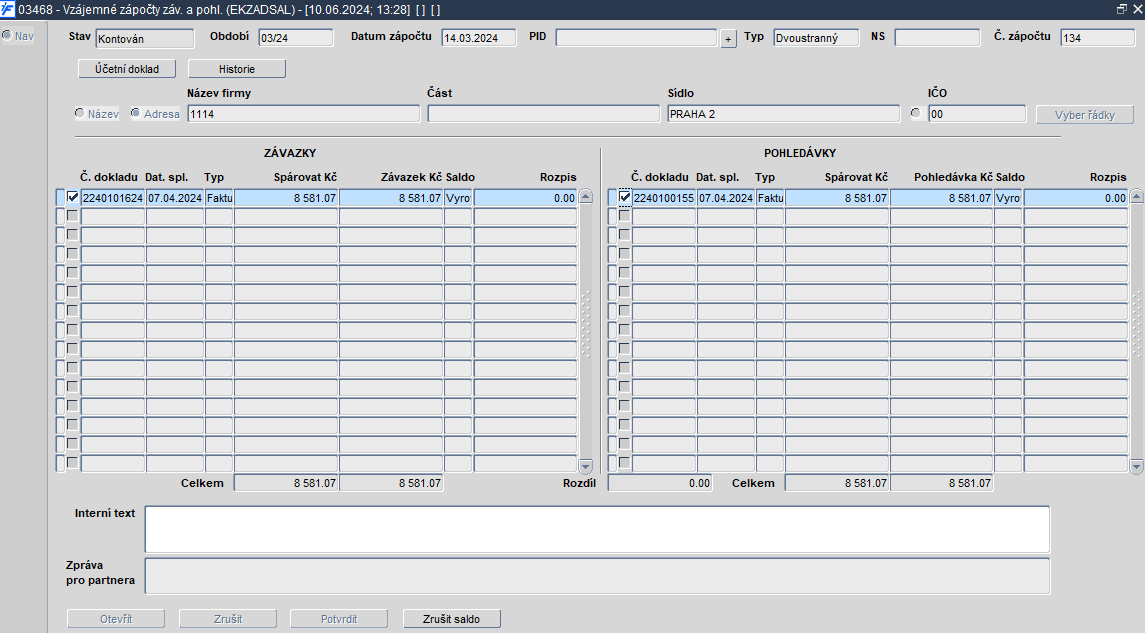Viewport: 1145px width, 633px height.
Task: Click the Vyro saldo cell in Pohledávky row
Action: (x=1008, y=198)
